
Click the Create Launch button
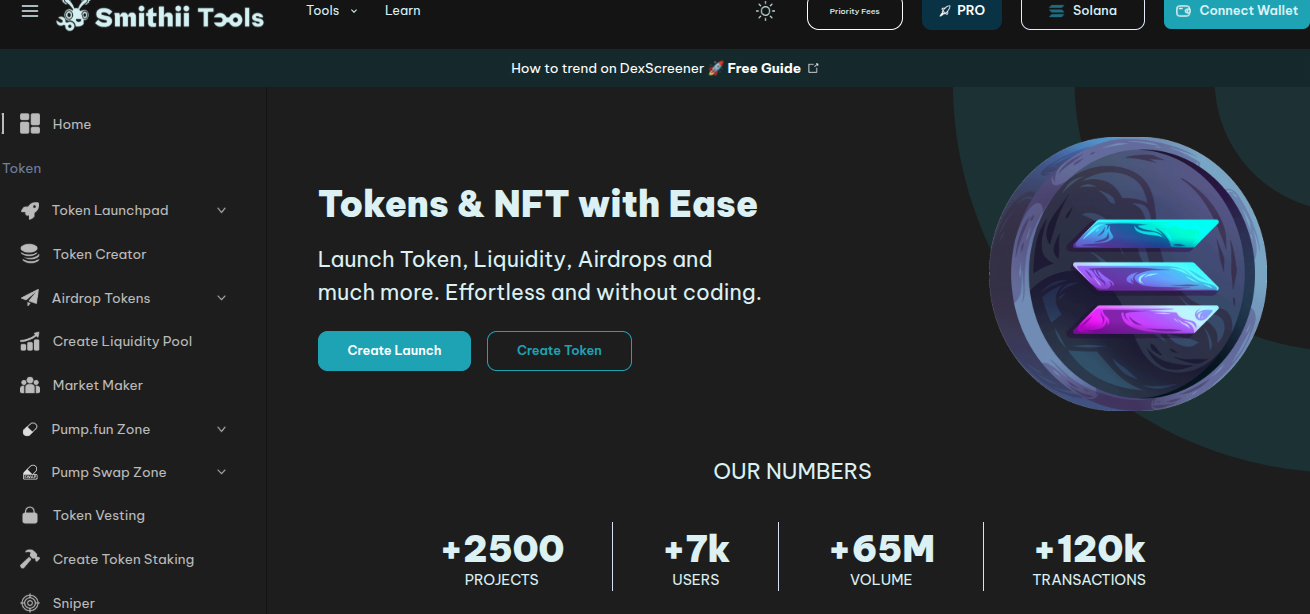[x=394, y=351]
